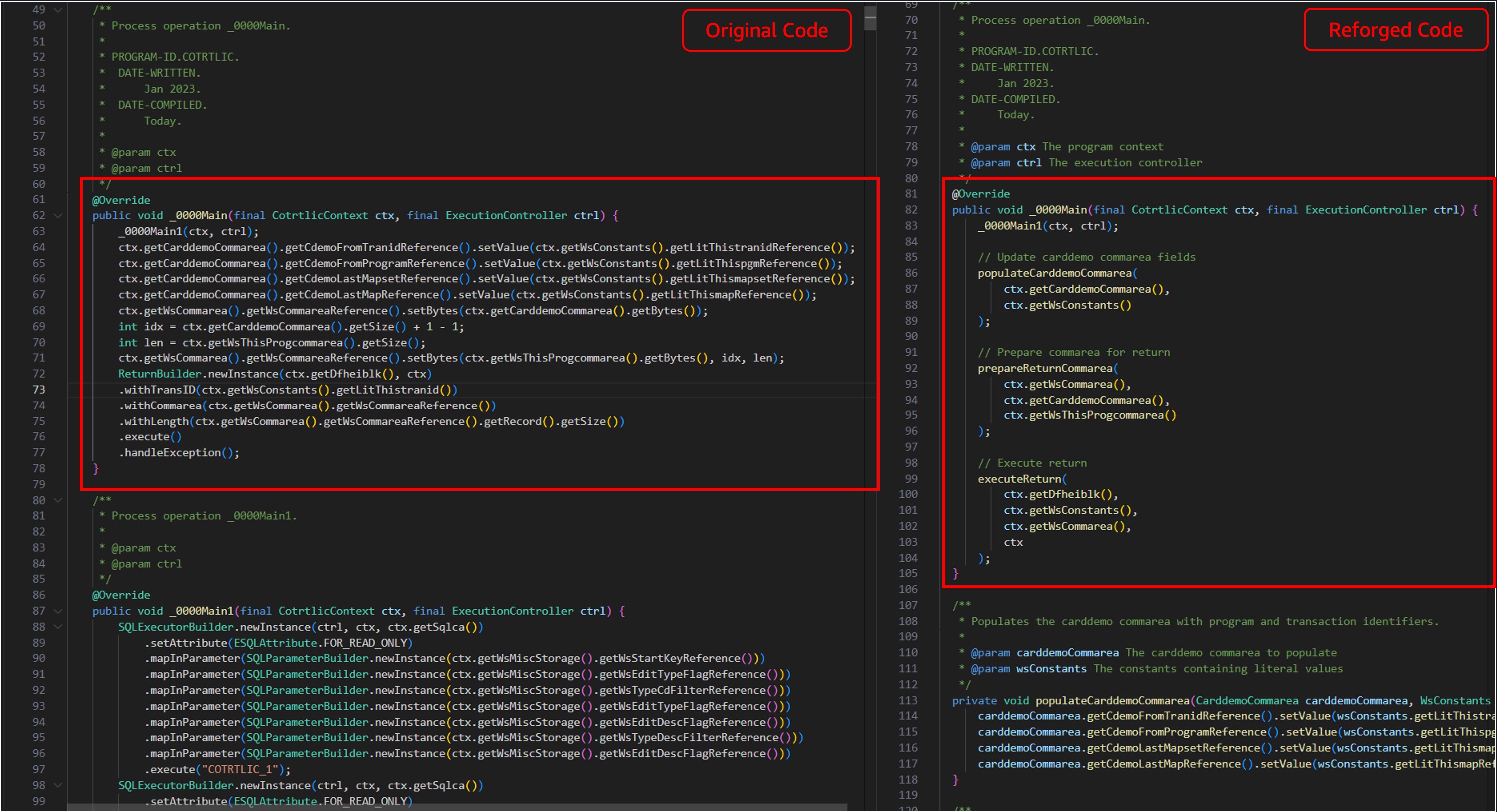Place cursor on the @Override annotation at line 61
The height and width of the screenshot is (812, 1497).
(121, 199)
